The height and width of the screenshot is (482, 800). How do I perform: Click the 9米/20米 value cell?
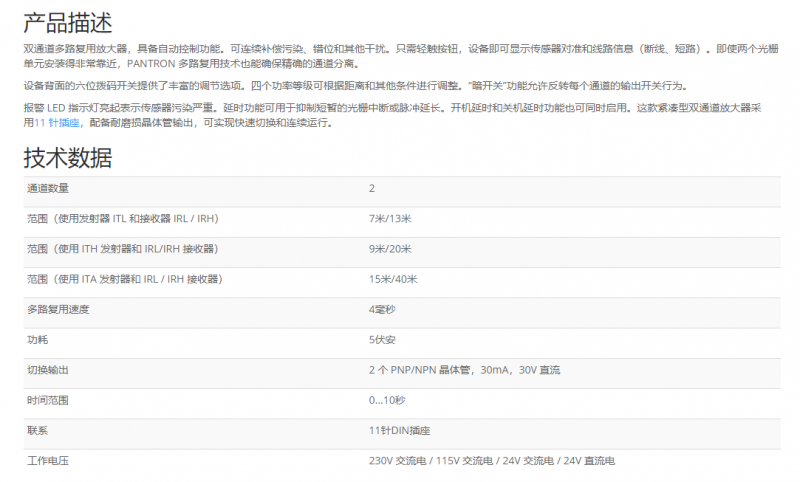391,248
